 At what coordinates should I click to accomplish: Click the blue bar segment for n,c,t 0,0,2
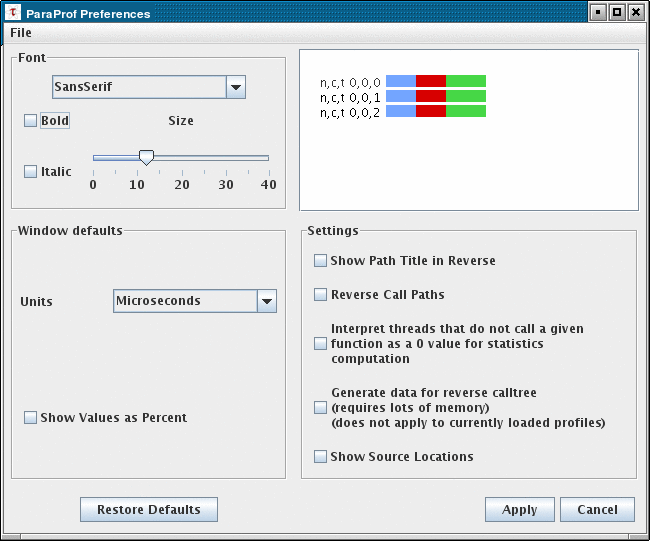pyautogui.click(x=401, y=111)
